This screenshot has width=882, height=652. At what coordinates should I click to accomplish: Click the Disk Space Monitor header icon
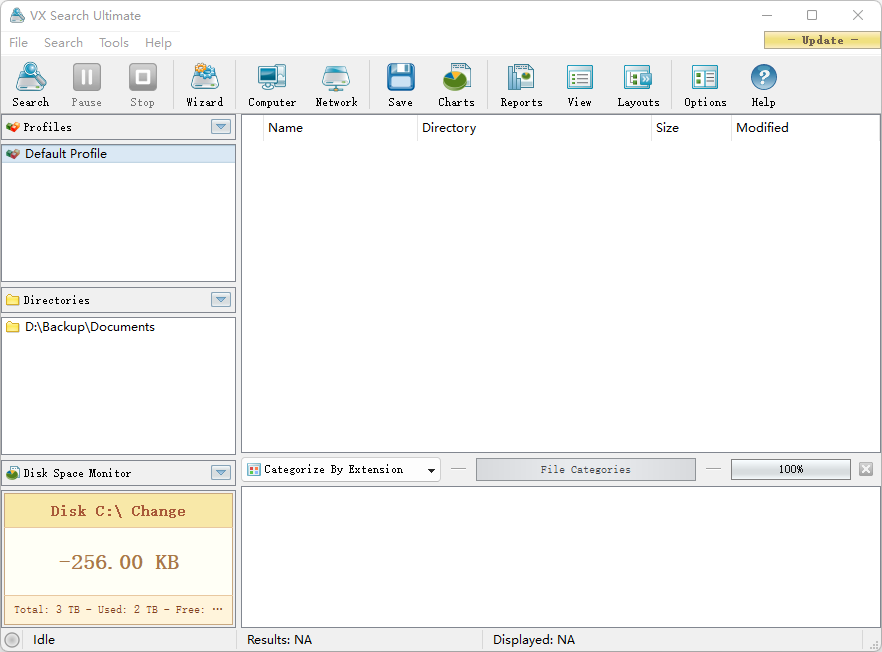pyautogui.click(x=13, y=474)
